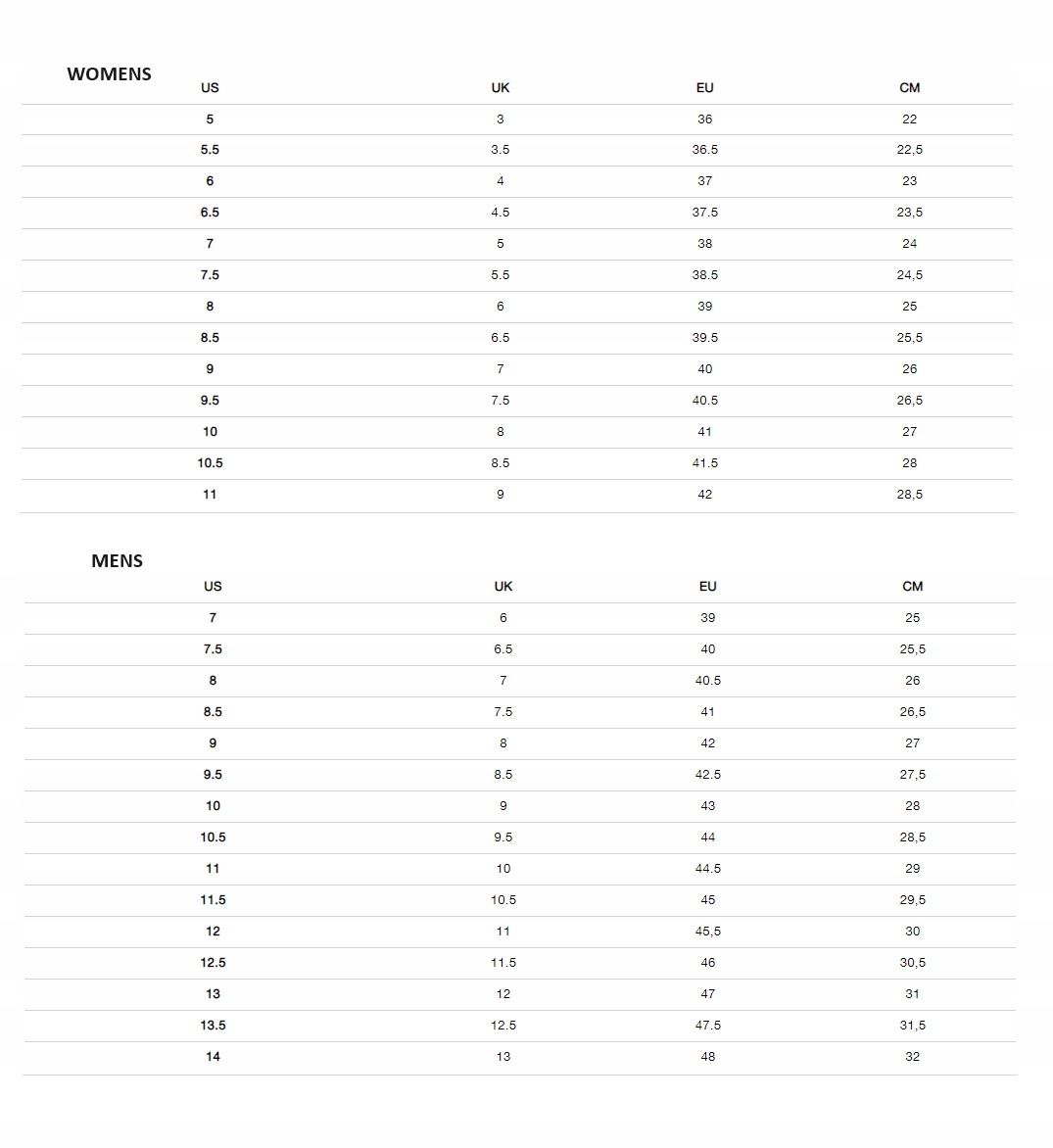Select mens US size 14 cell
The height and width of the screenshot is (1148, 1053).
click(213, 1057)
